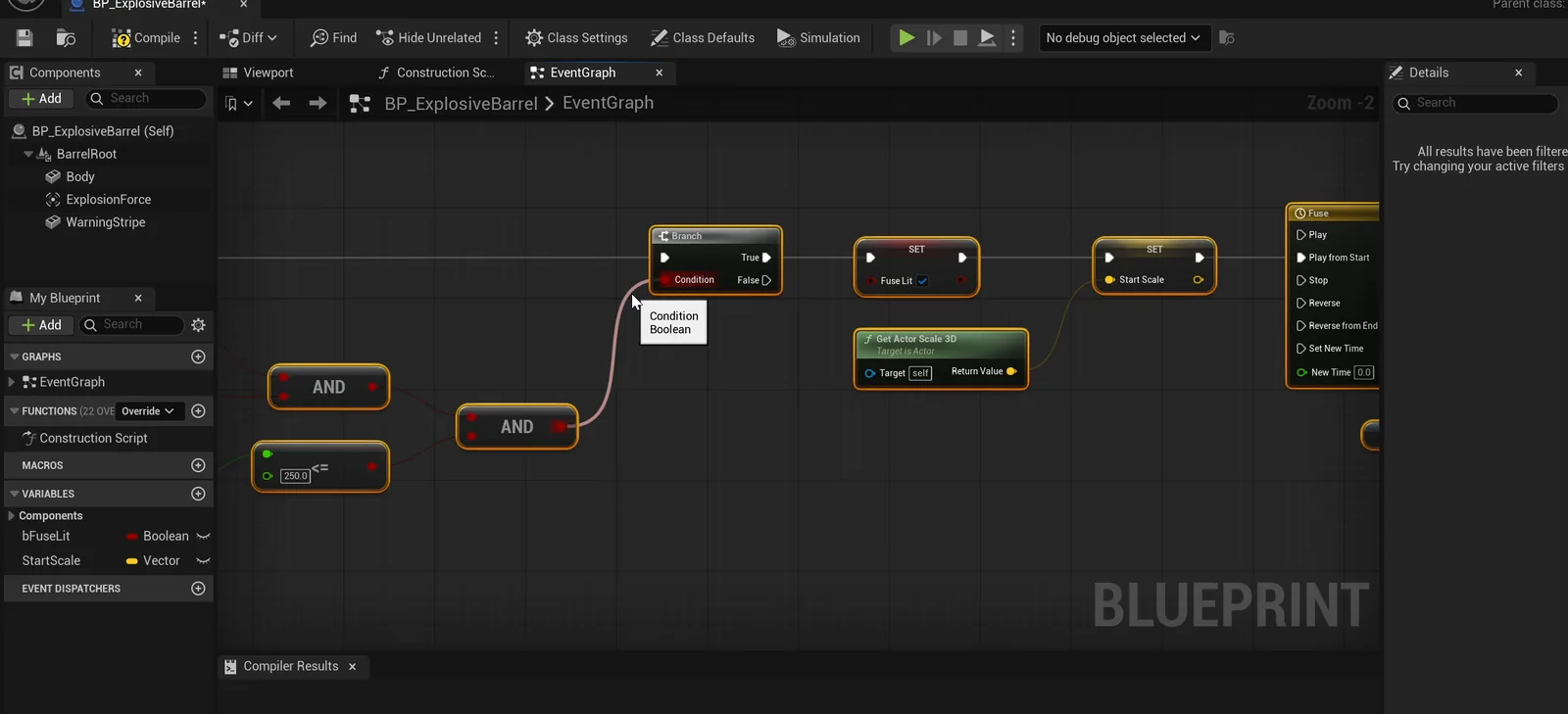Open Class Defaults
Viewport: 1568px width, 714px height.
[703, 38]
